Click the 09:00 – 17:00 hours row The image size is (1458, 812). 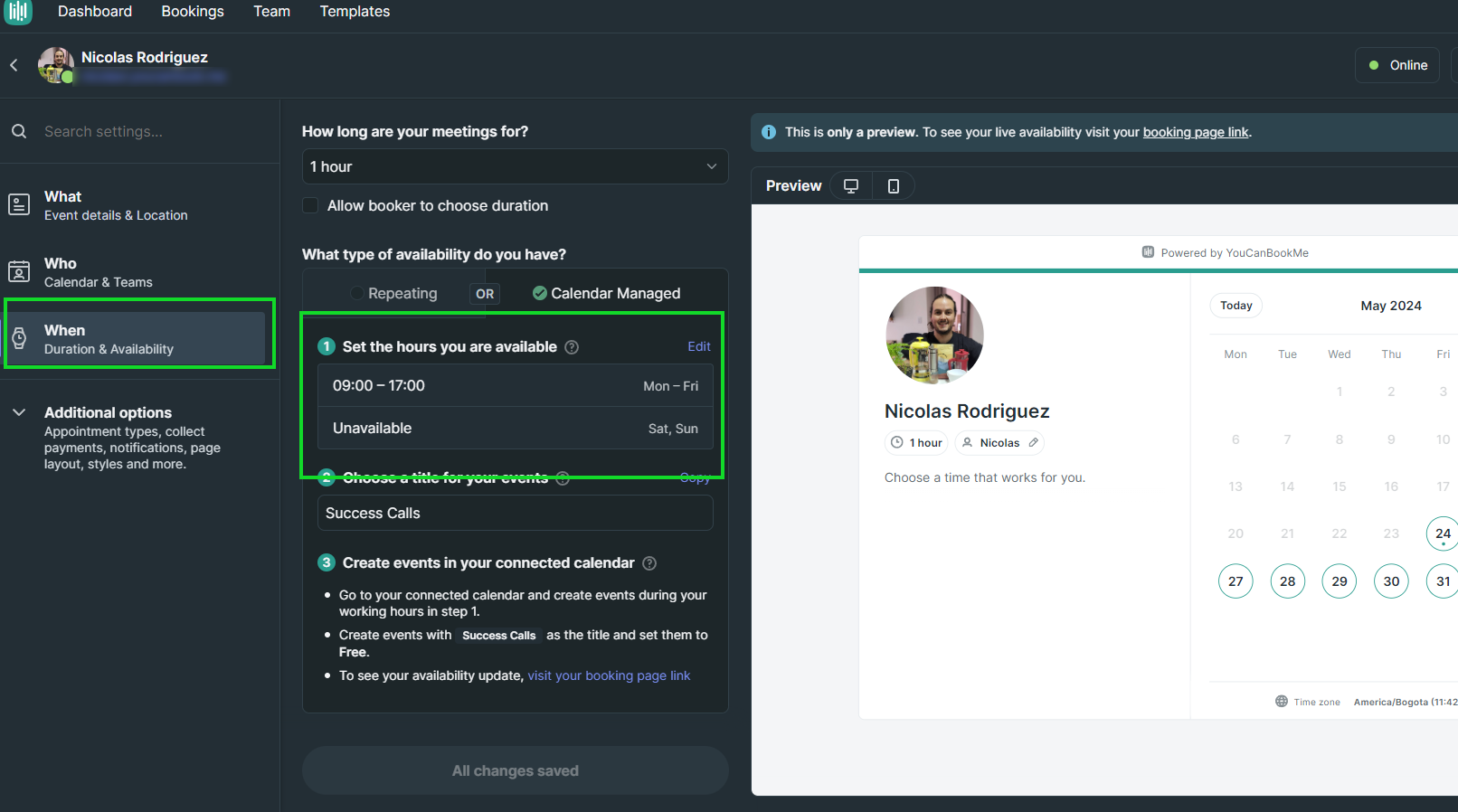click(516, 386)
